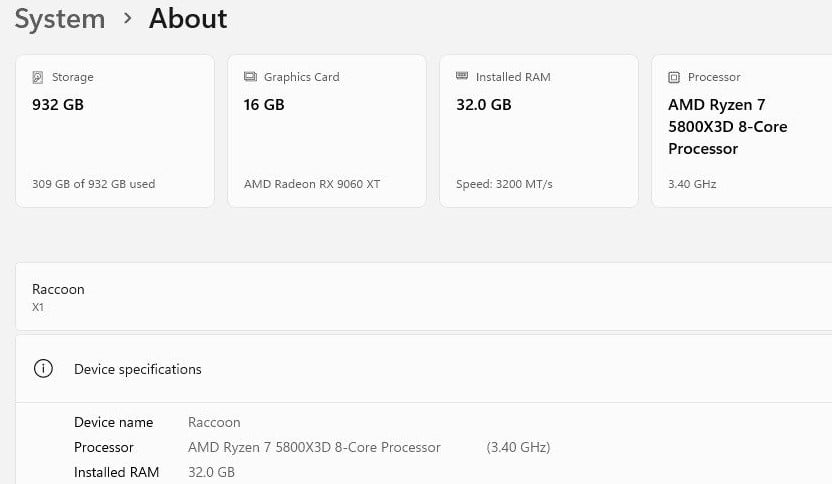
Task: Click the Installed RAM icon
Action: (x=462, y=76)
